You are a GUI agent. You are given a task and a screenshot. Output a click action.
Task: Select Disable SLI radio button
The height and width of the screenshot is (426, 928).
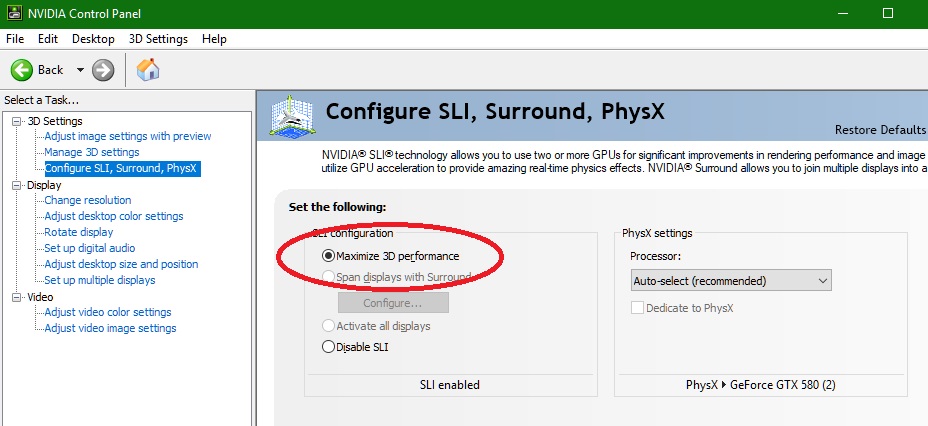pos(328,347)
